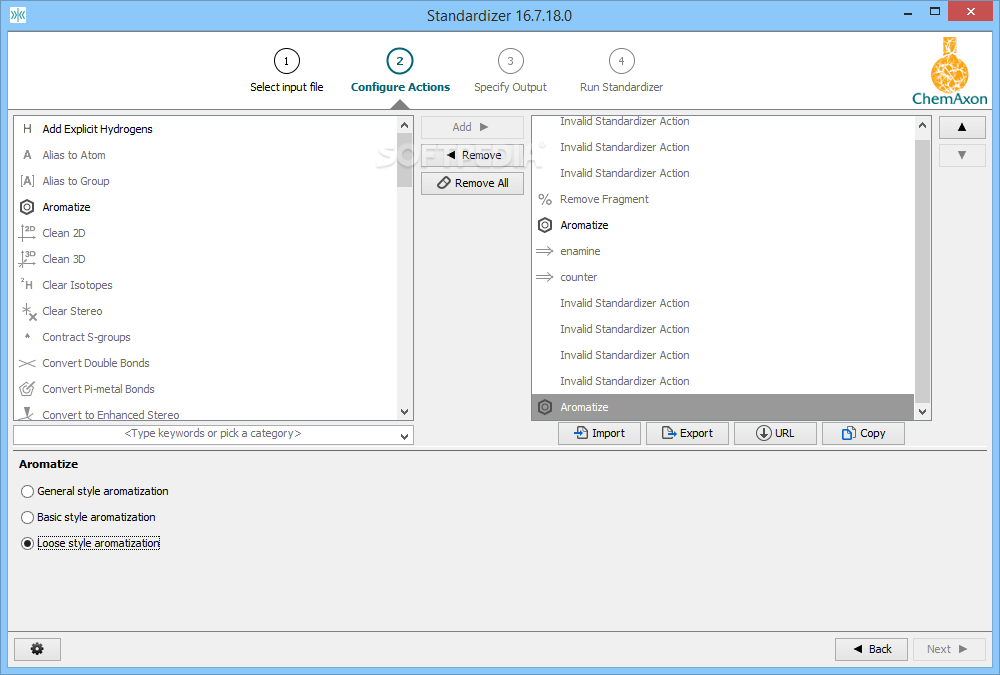Select the Add Explicit Hydrogens H icon
The height and width of the screenshot is (675, 1000).
pyautogui.click(x=27, y=129)
